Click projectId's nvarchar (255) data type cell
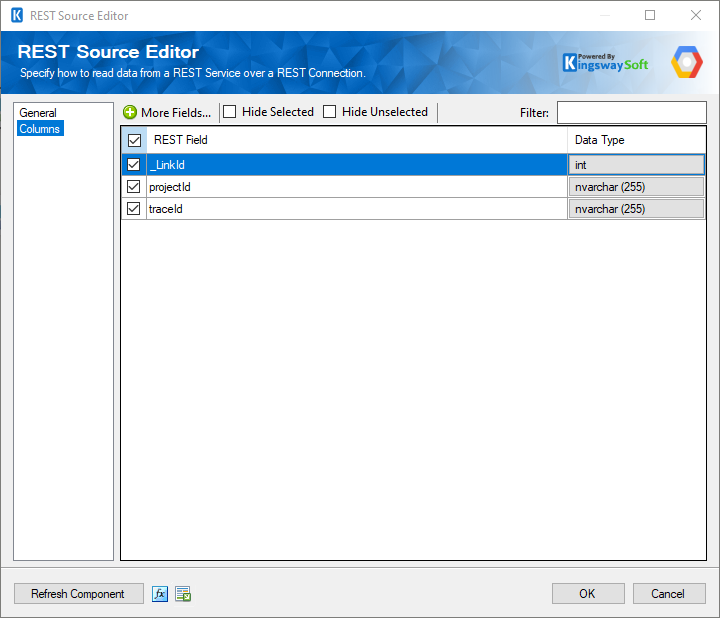Screen dimensions: 720x618 coord(636,187)
